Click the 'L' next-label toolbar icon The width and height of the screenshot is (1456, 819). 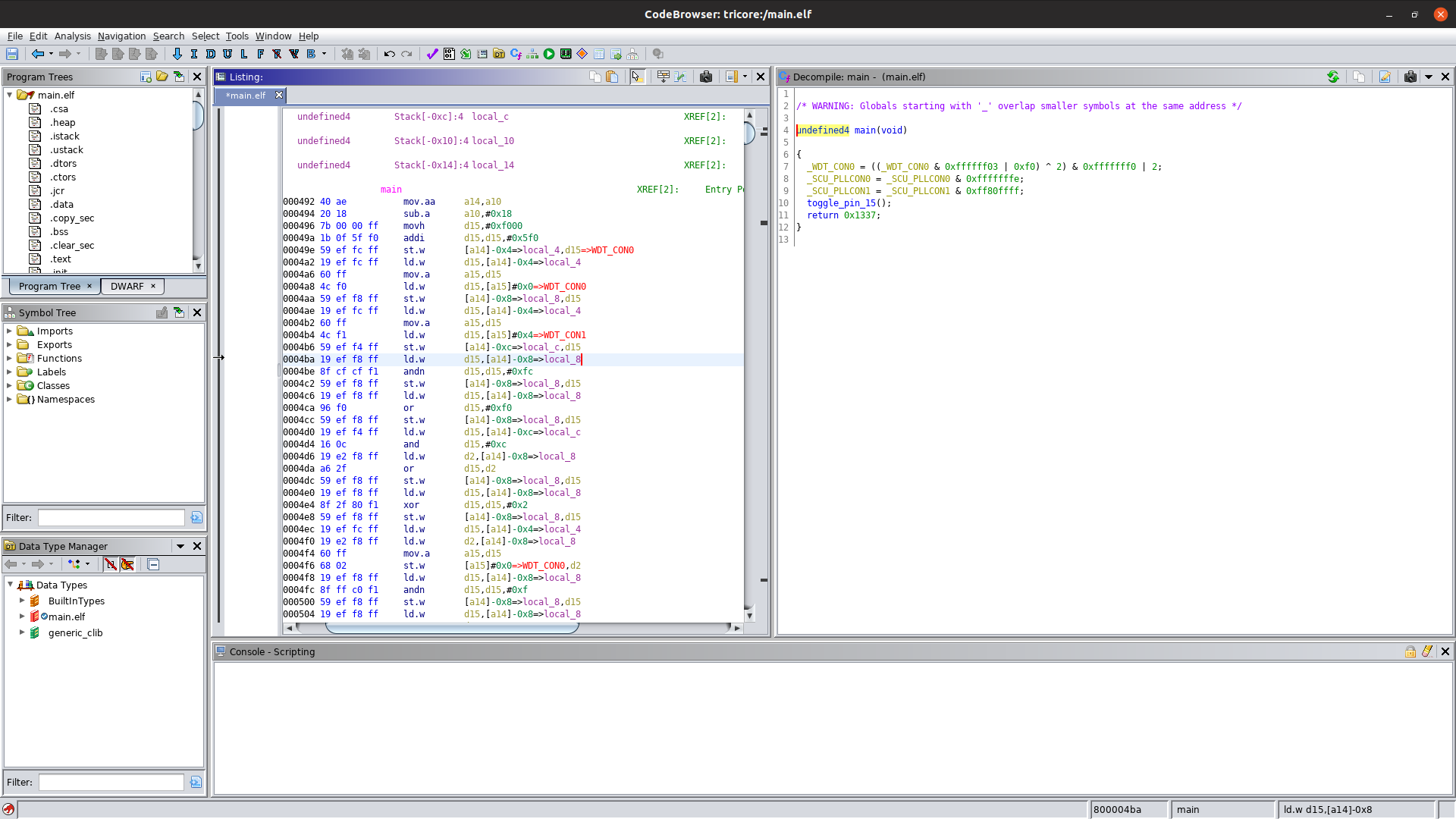(244, 54)
